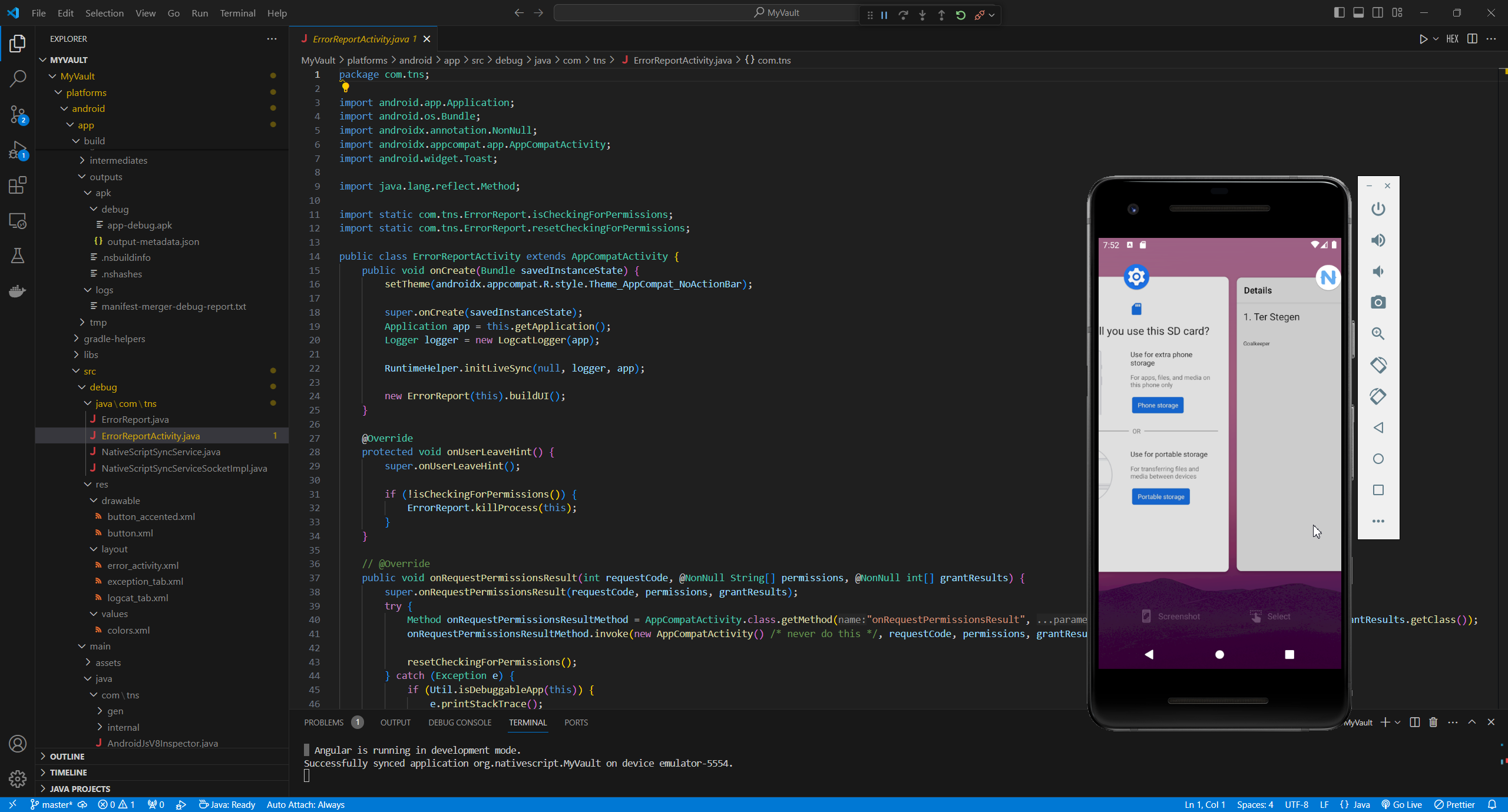Toggle Auto Attach: Always in the status bar

(x=305, y=804)
